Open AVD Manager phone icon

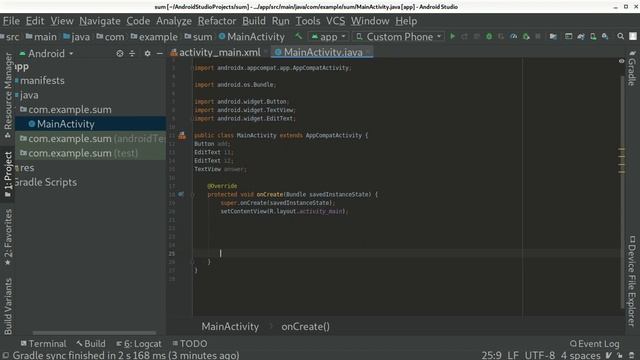pos(593,36)
